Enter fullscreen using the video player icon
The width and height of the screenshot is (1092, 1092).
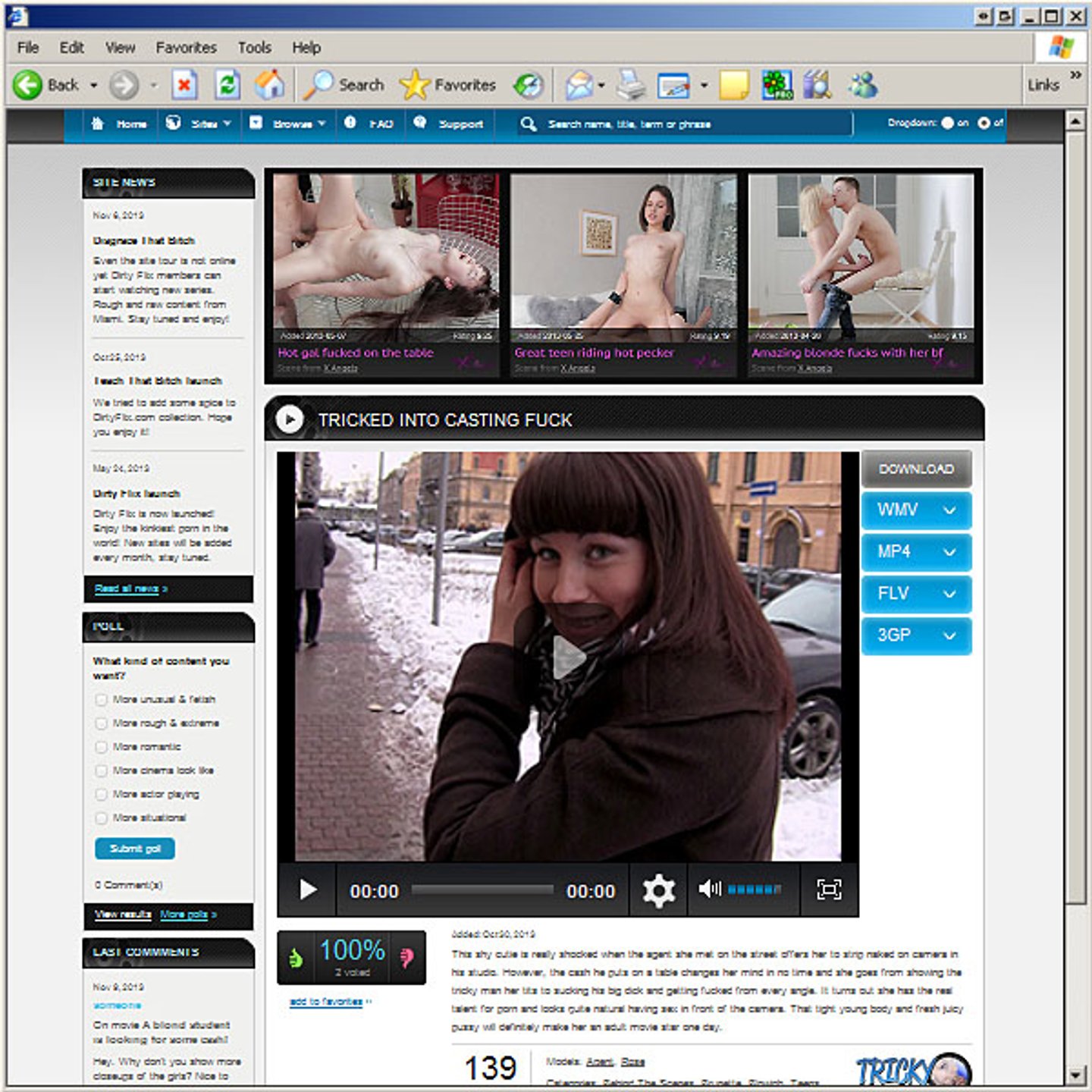point(828,890)
